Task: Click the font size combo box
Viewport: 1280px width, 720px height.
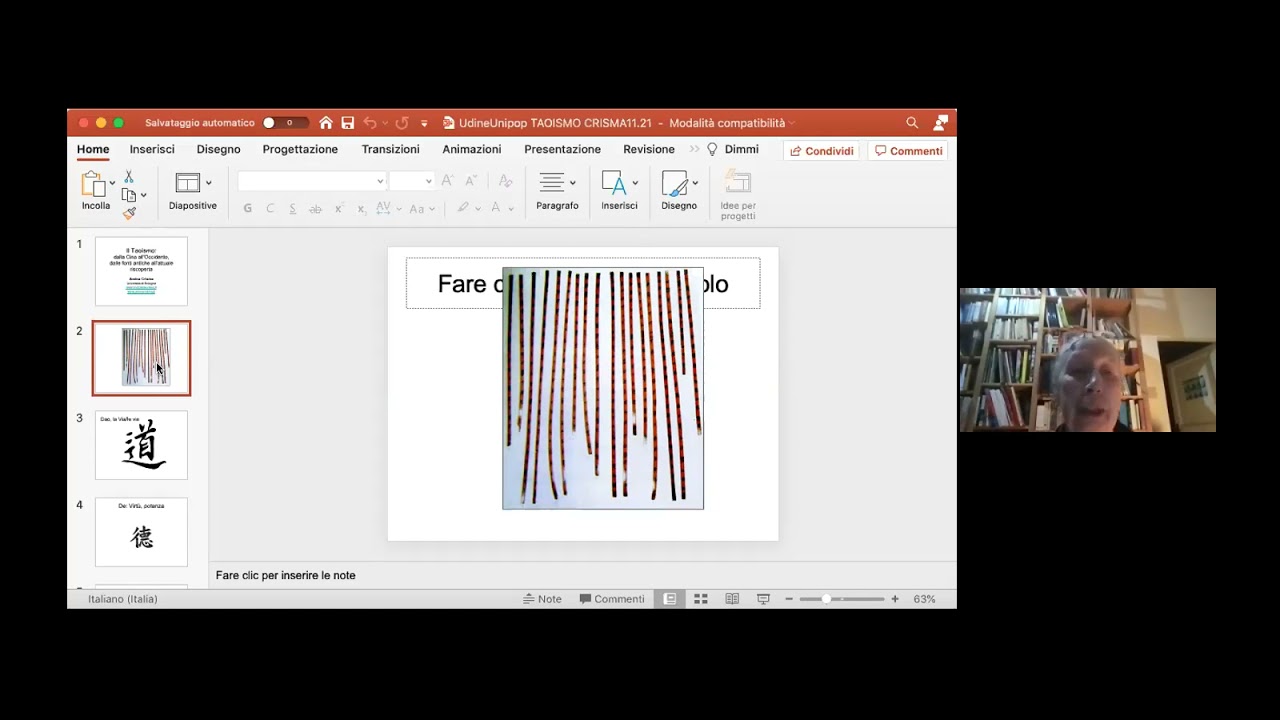Action: 411,181
